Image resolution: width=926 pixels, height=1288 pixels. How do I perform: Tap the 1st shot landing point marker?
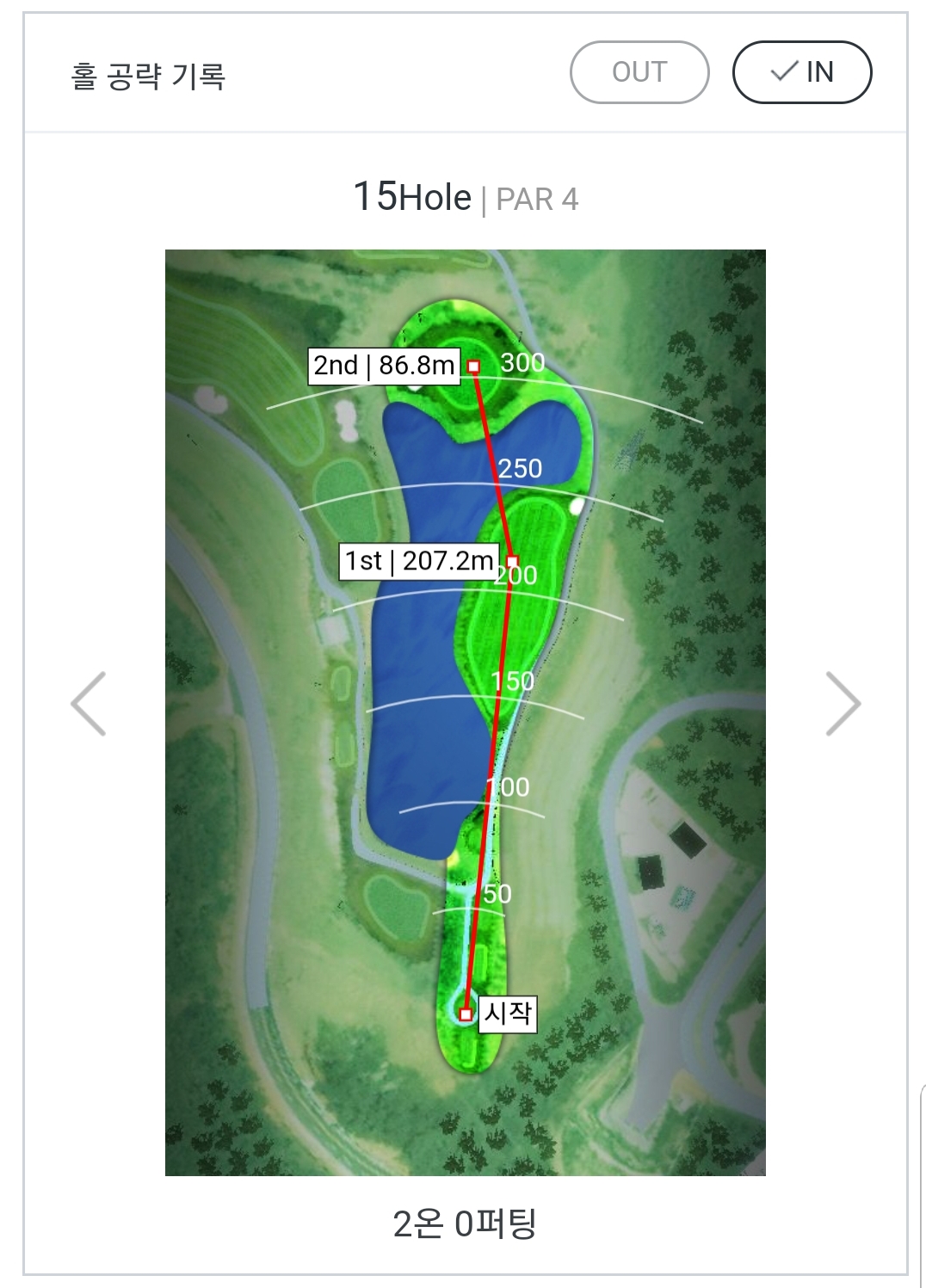(513, 562)
